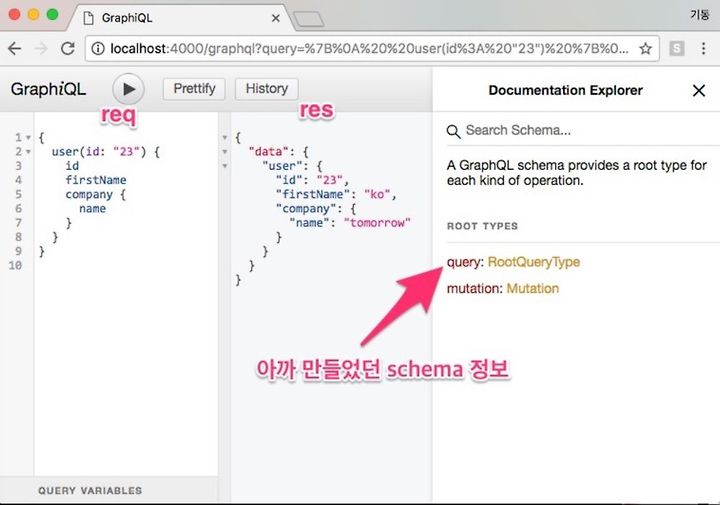Viewport: 720px width, 505px height.
Task: Click the Root Types heading
Action: tap(482, 226)
